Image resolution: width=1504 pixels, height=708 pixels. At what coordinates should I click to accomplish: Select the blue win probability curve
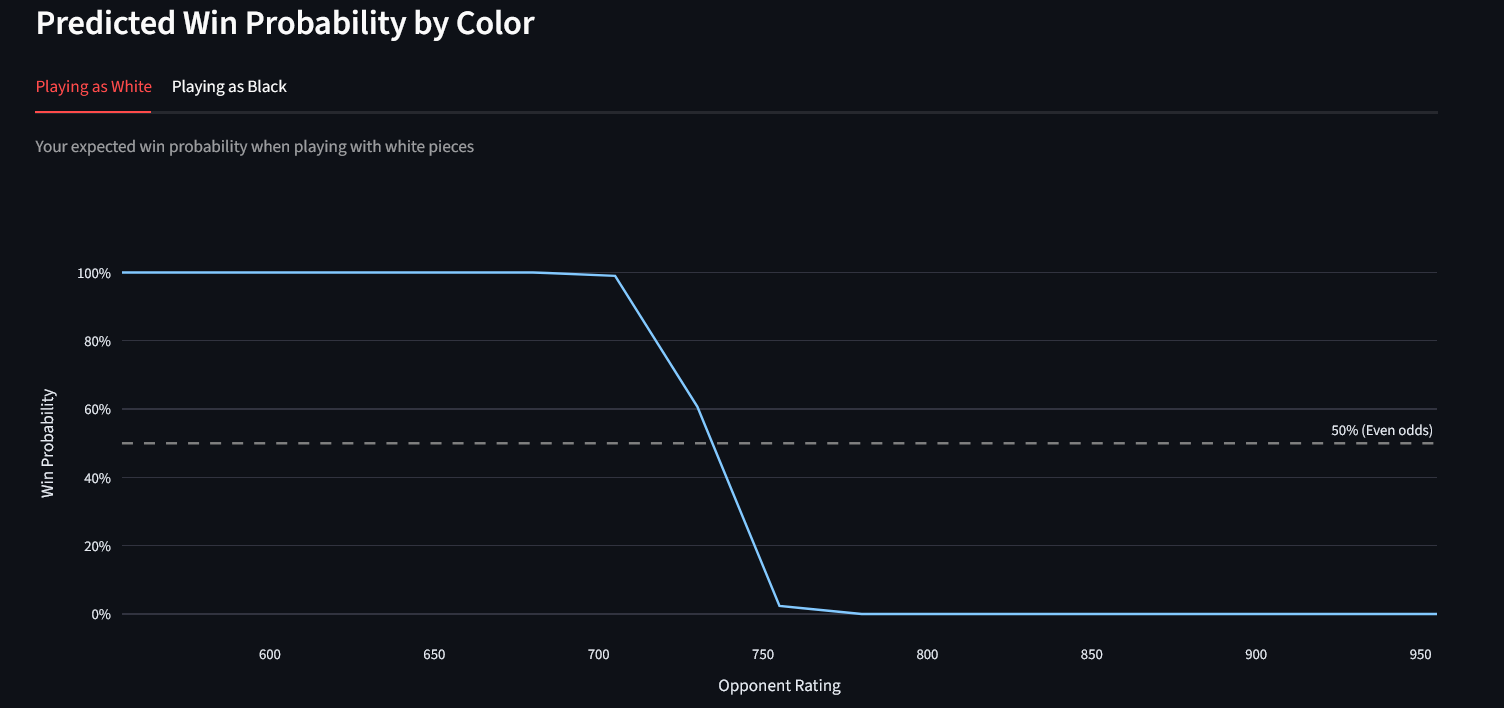coord(400,271)
